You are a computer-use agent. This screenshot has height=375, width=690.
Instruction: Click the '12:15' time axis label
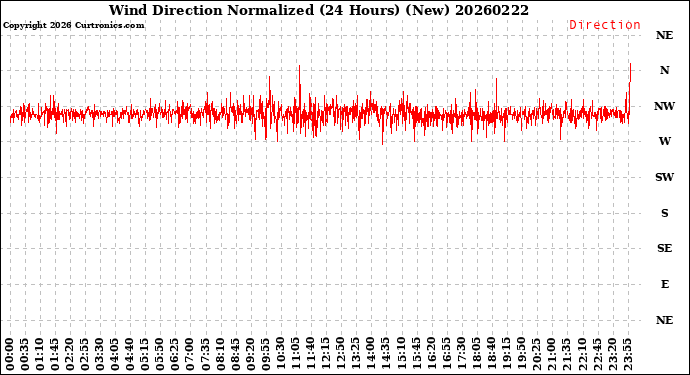coord(326,354)
